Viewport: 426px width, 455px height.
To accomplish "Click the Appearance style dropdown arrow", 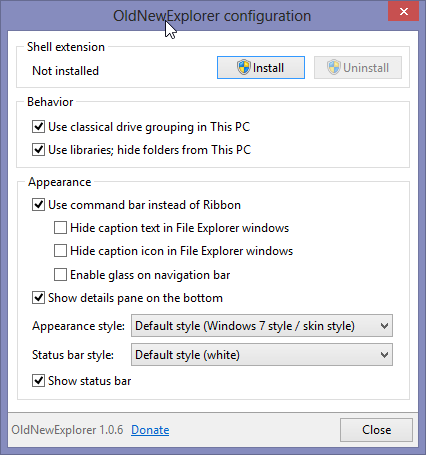I will point(384,326).
